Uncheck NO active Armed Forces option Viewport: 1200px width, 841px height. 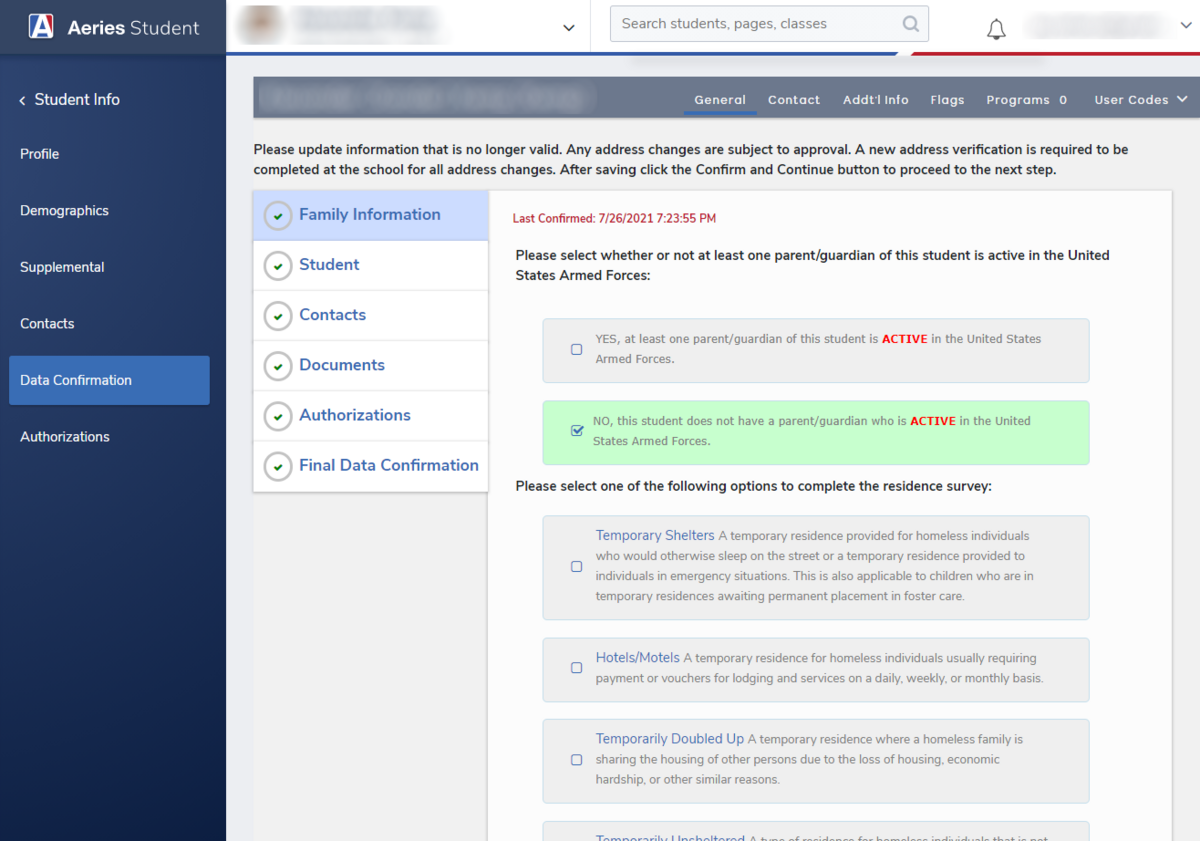pos(576,431)
